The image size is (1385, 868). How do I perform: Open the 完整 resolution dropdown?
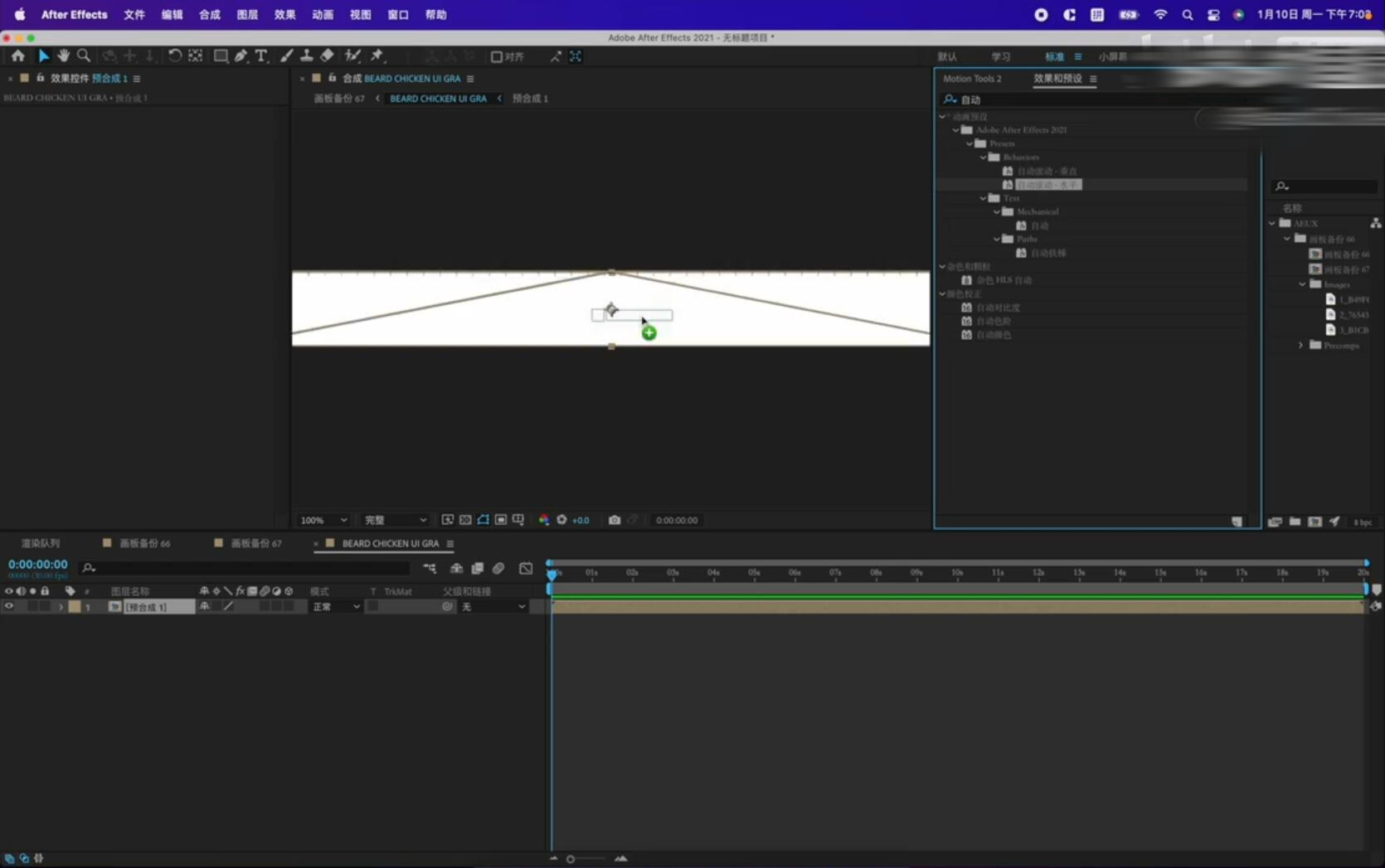click(396, 520)
